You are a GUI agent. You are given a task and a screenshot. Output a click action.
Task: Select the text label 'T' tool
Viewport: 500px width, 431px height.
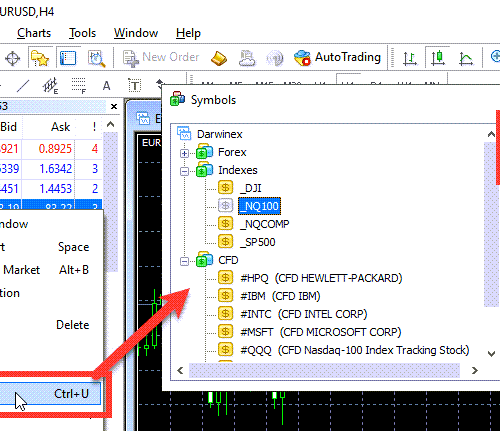pyautogui.click(x=135, y=86)
